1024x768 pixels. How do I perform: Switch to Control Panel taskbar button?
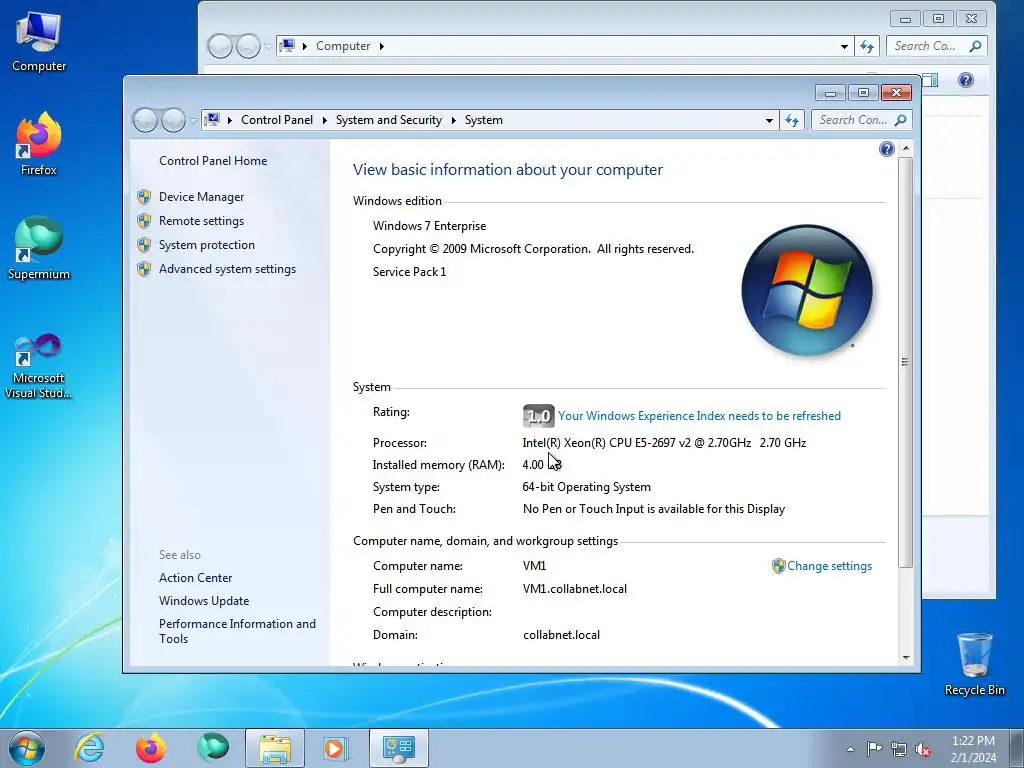tap(398, 748)
